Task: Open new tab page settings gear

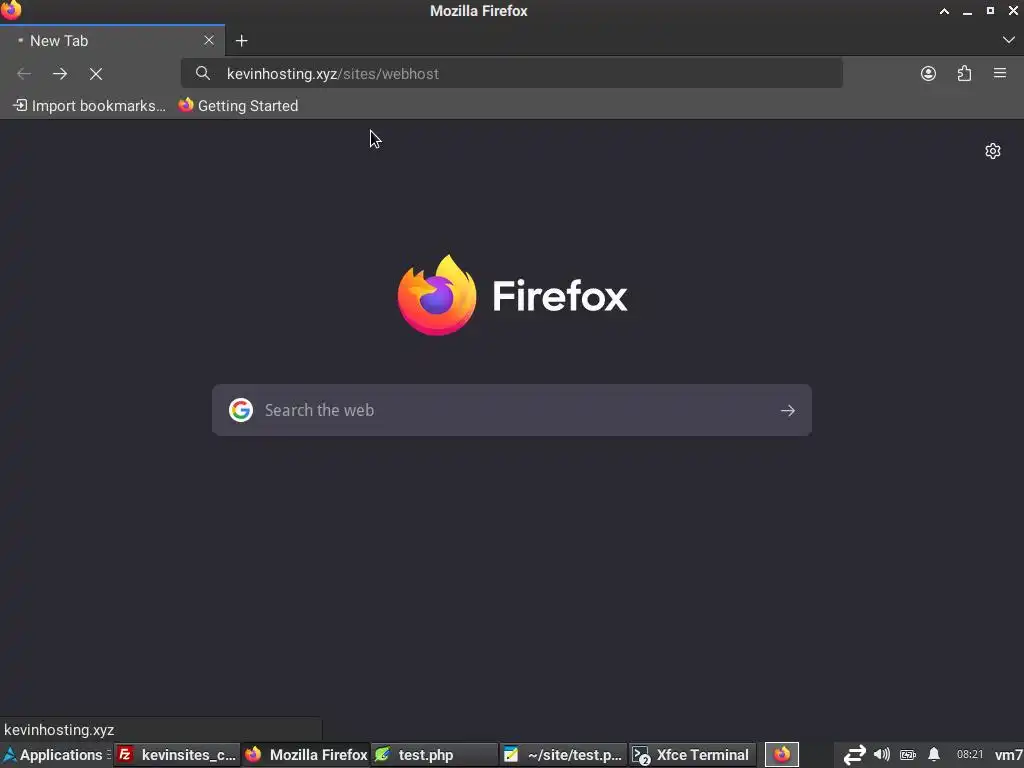Action: coord(993,151)
